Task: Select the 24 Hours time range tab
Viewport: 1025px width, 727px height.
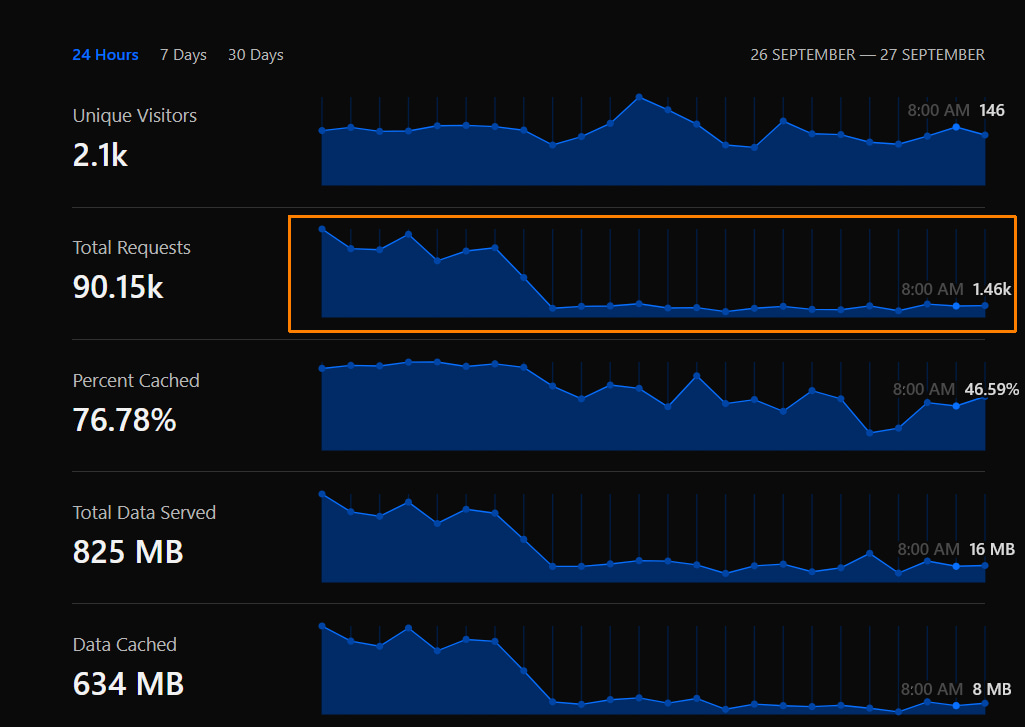Action: (x=105, y=55)
